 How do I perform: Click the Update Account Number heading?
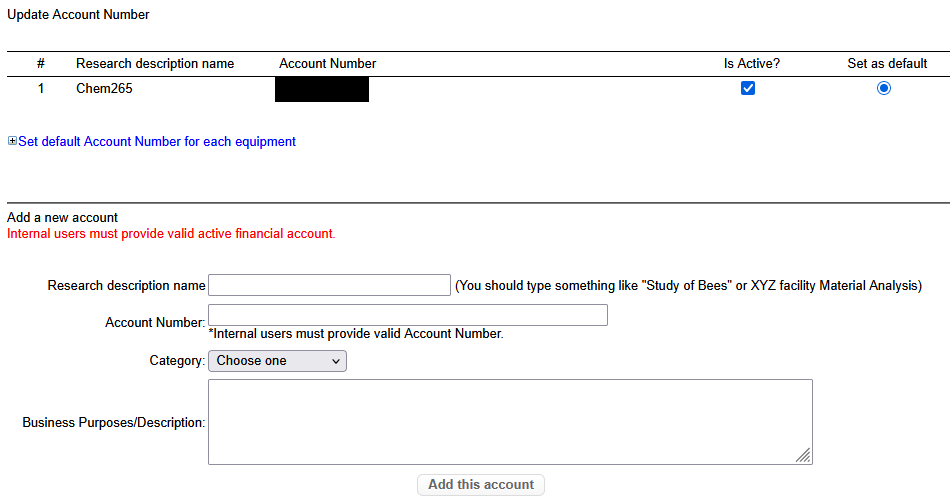pyautogui.click(x=78, y=15)
